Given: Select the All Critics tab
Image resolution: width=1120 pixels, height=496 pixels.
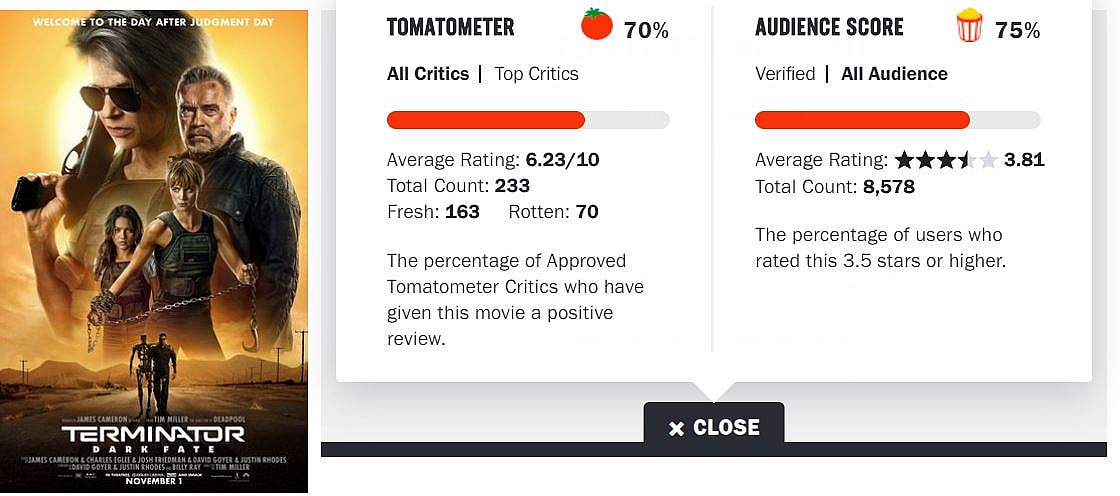Looking at the screenshot, I should click(427, 74).
